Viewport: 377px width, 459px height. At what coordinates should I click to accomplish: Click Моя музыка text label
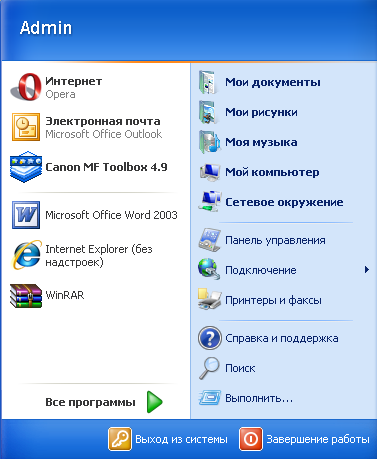261,142
